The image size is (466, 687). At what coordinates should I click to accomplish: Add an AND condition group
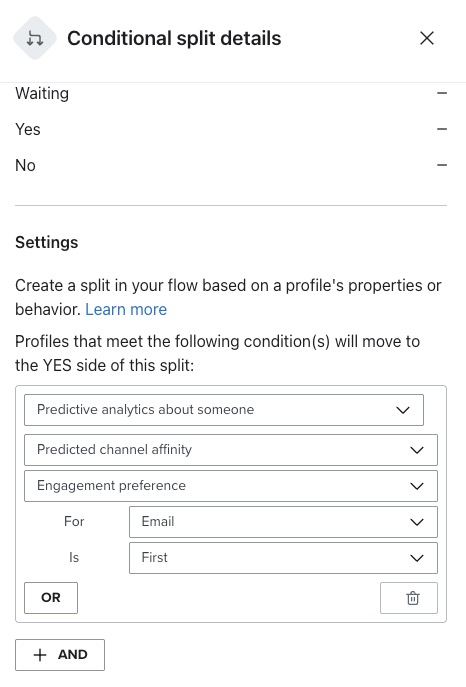(60, 655)
